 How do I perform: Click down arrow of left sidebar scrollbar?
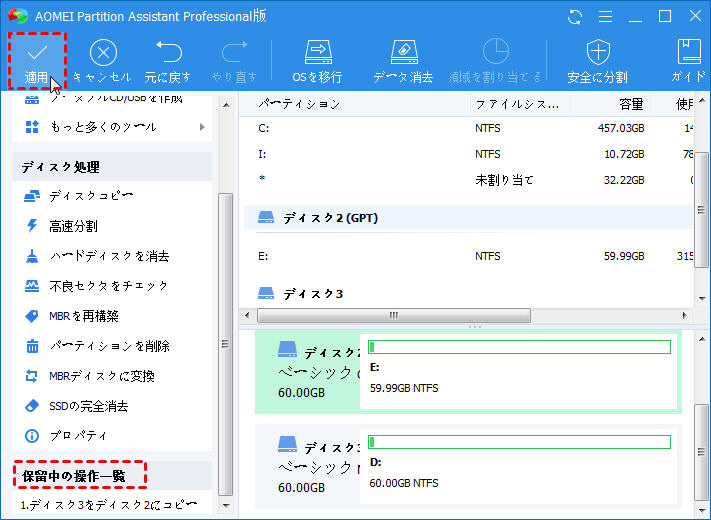point(226,505)
